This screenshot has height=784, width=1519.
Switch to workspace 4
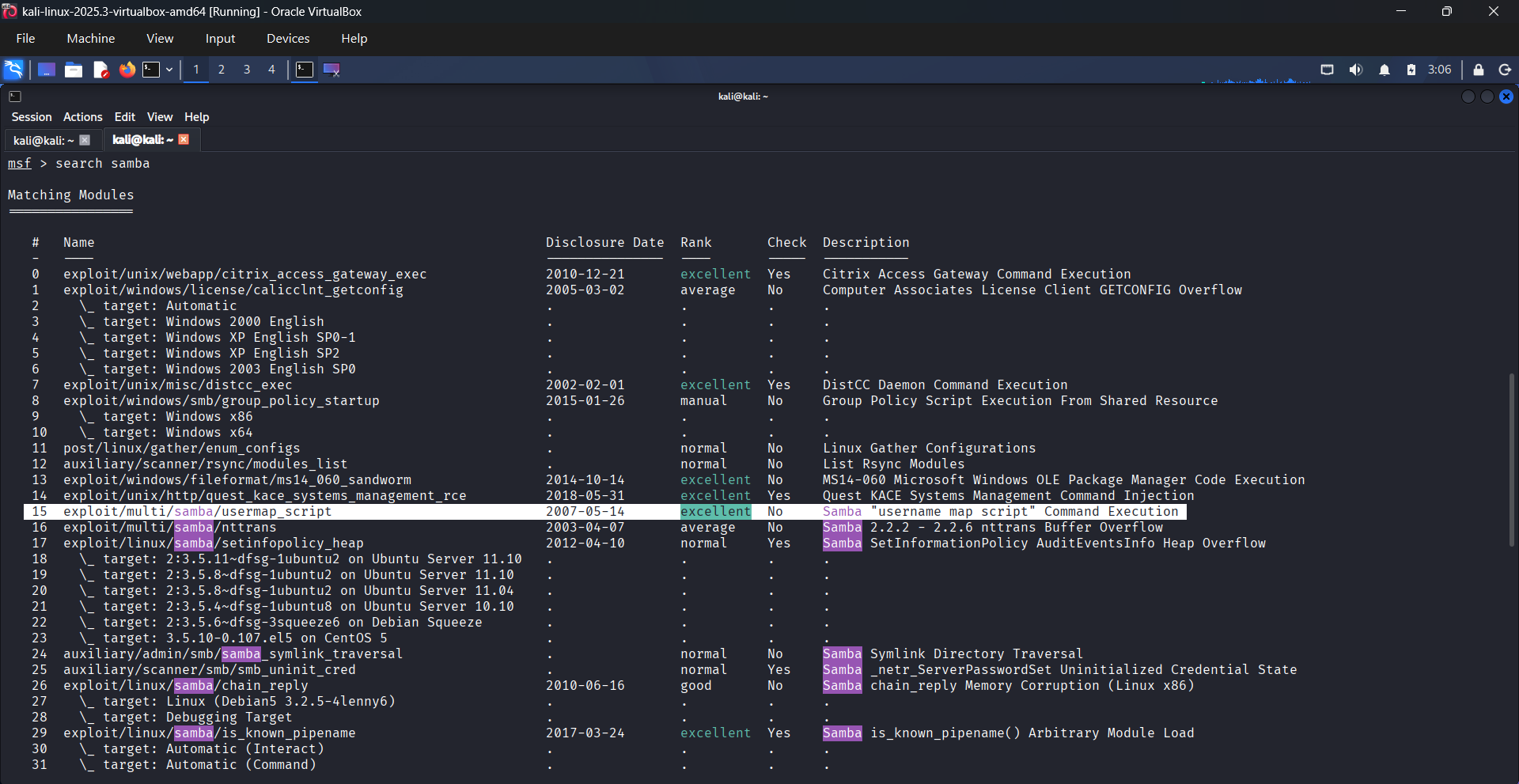[271, 70]
